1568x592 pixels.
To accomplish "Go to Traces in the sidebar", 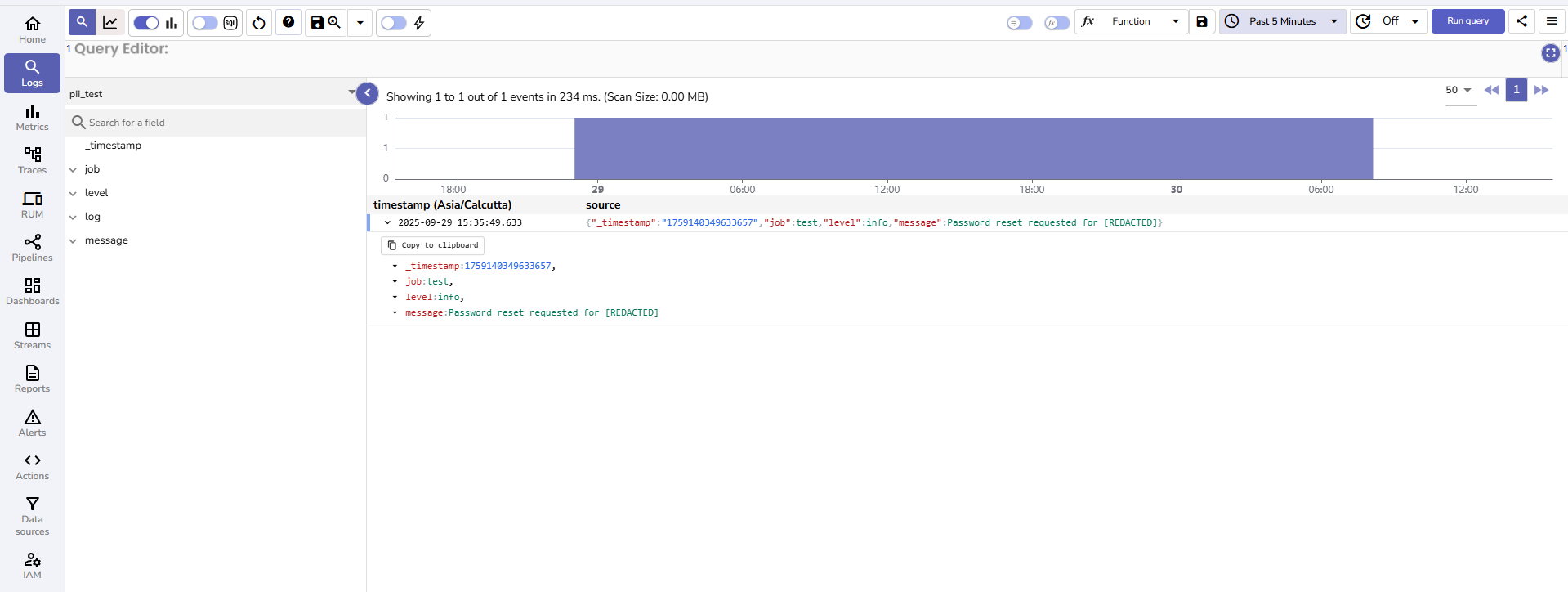I will click(32, 161).
